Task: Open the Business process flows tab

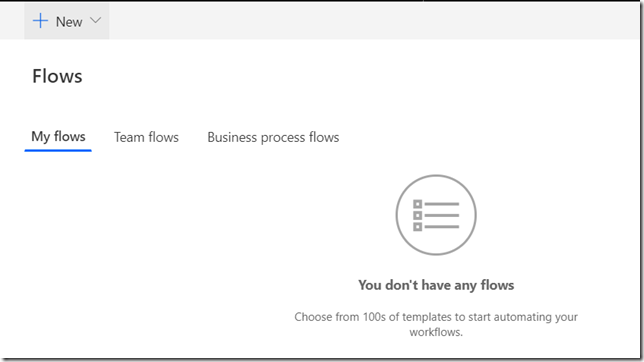Action: (x=273, y=137)
